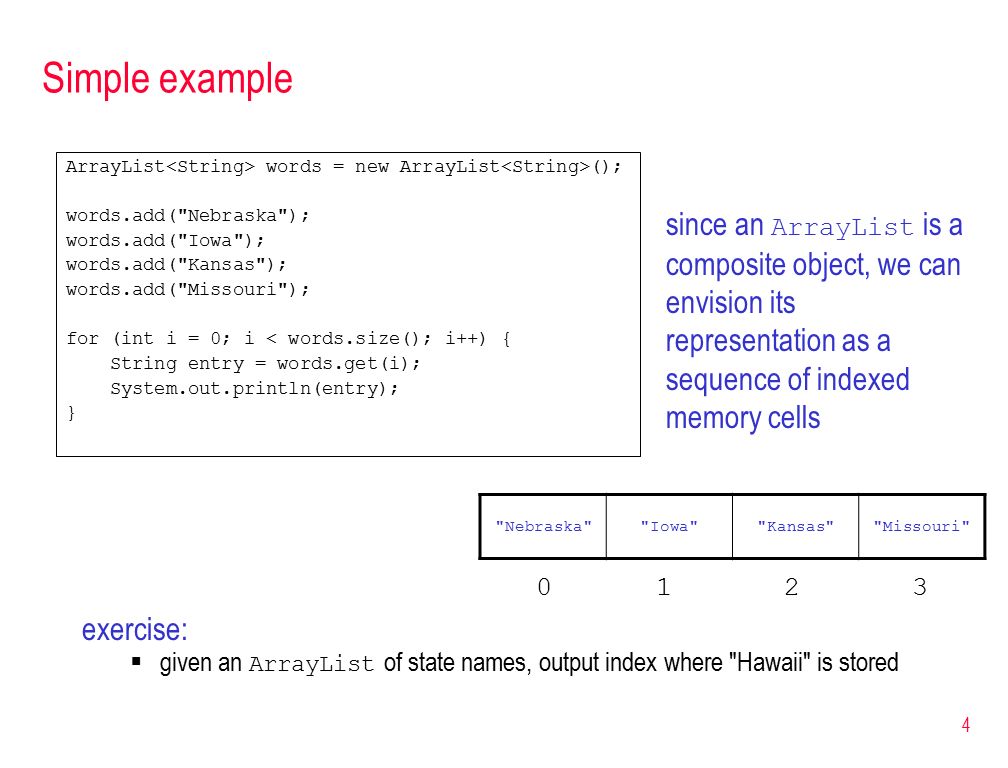The height and width of the screenshot is (768, 1008).
Task: Click index label 0 under the cells
Action: [544, 587]
